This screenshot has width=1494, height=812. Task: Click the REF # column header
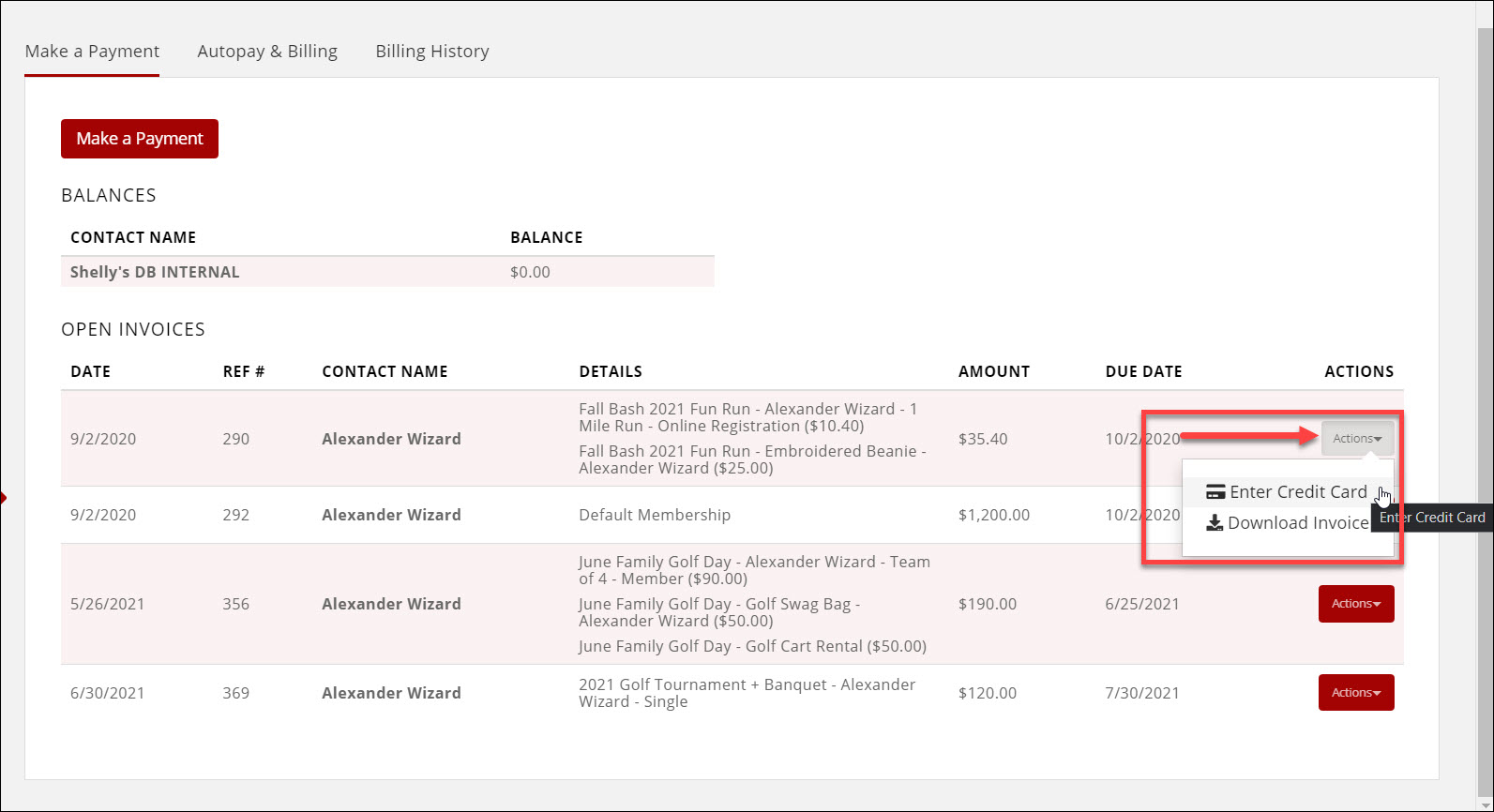pyautogui.click(x=244, y=371)
